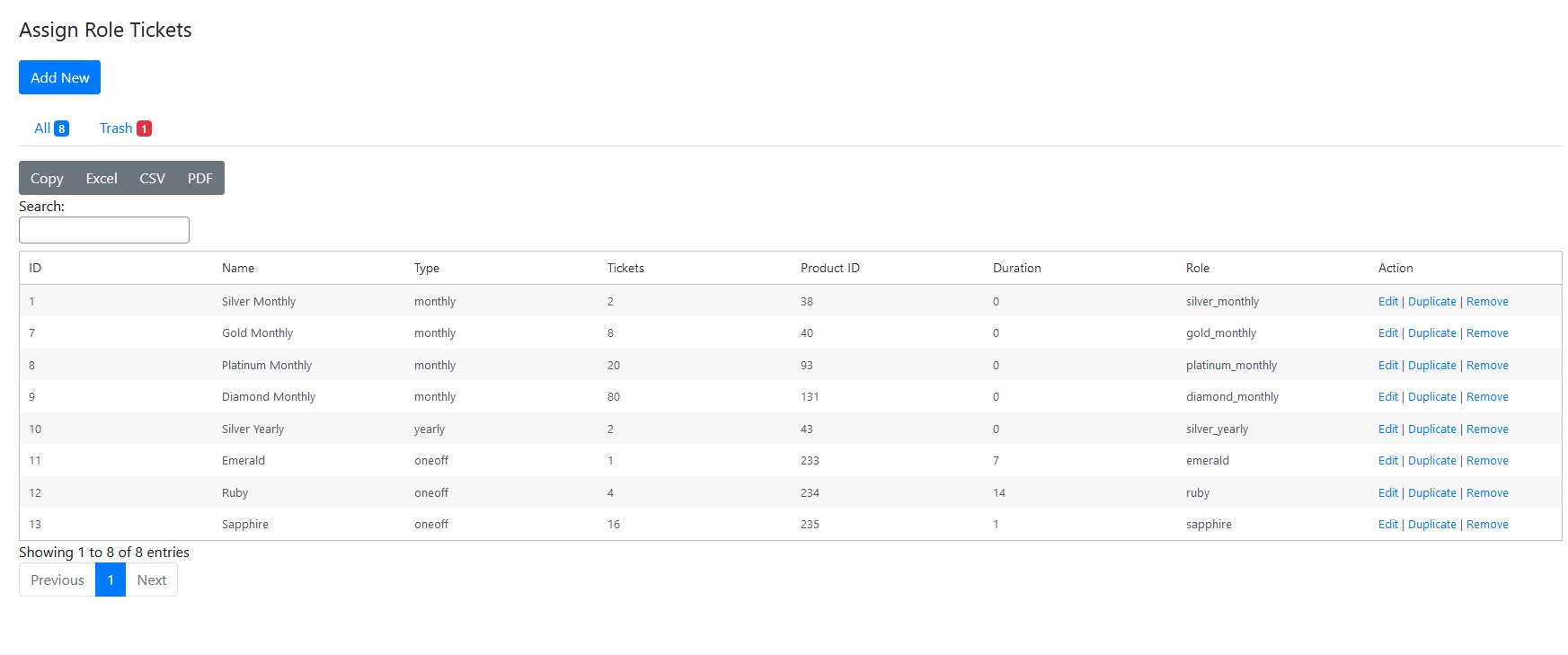Go to the Next pagination page
The image size is (1568, 655).
coord(151,580)
